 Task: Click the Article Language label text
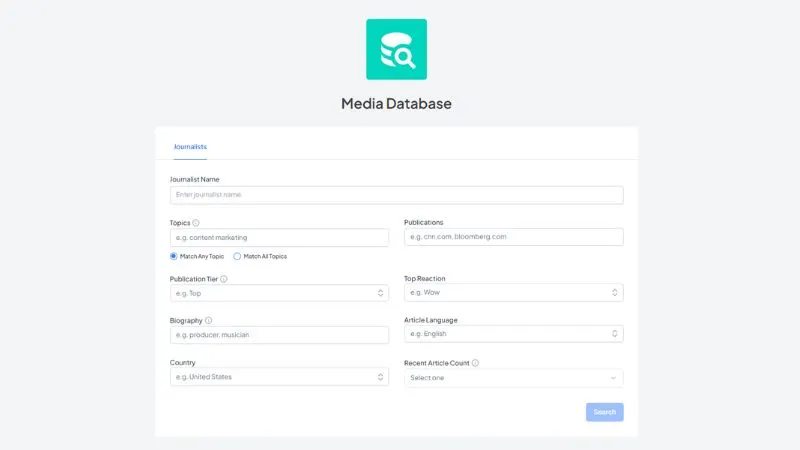pos(431,320)
